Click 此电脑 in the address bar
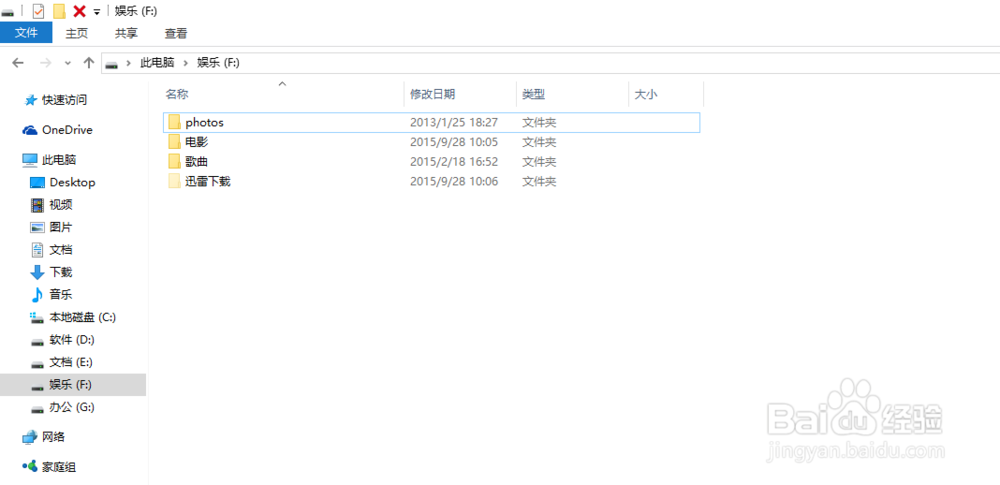 158,63
